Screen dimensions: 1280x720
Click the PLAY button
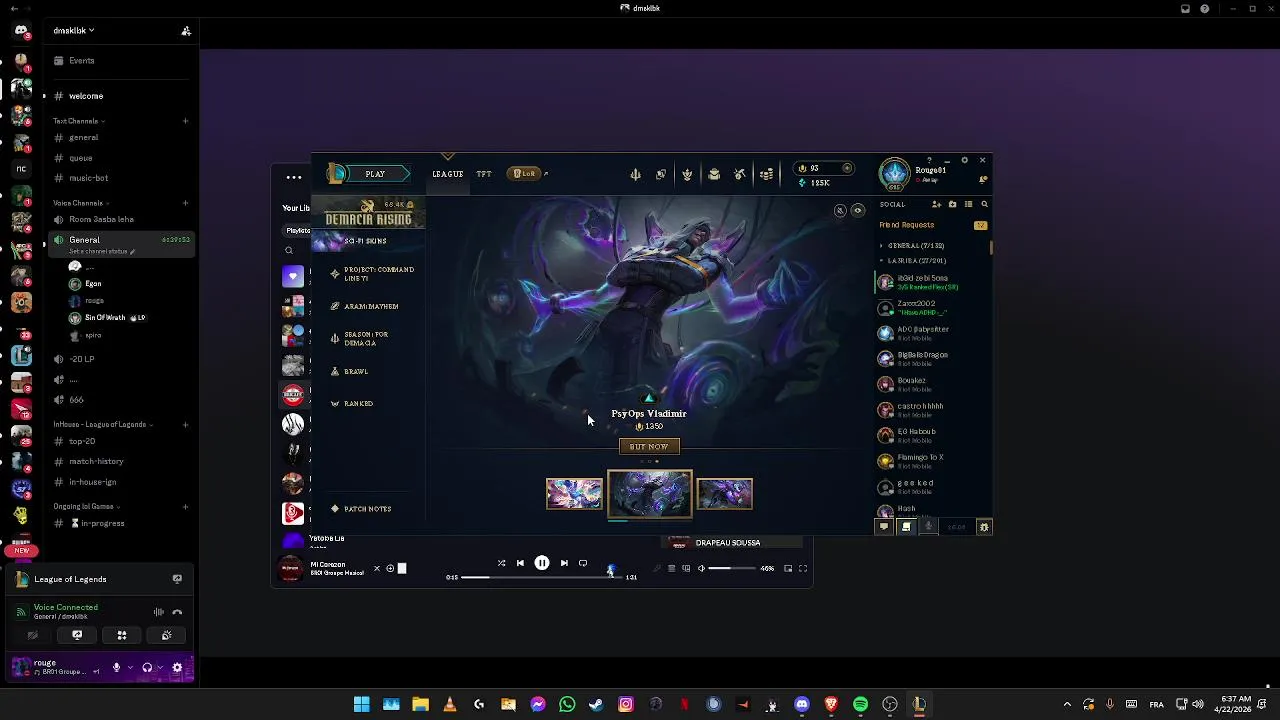click(375, 174)
